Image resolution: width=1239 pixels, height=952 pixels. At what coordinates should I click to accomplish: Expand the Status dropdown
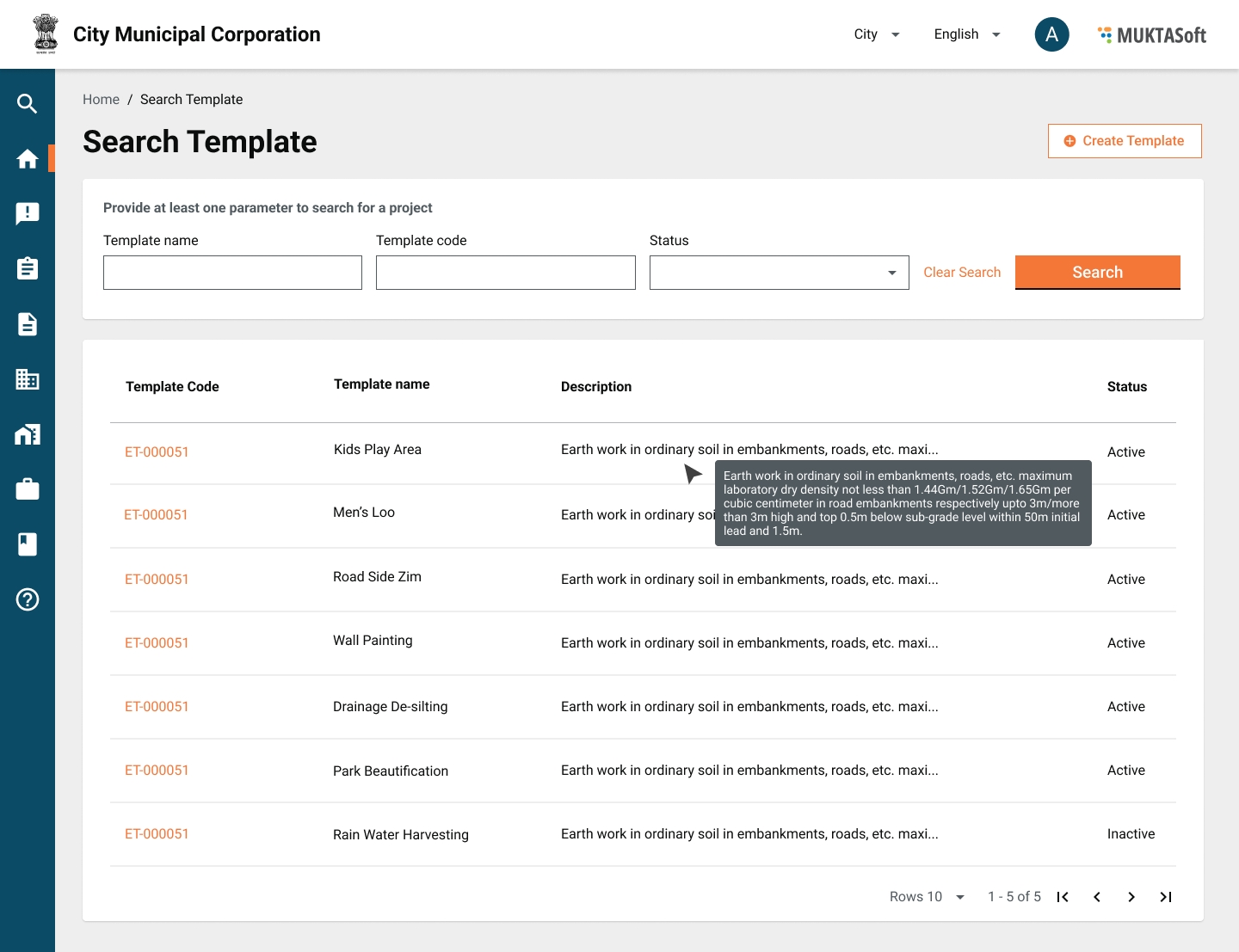(x=779, y=273)
